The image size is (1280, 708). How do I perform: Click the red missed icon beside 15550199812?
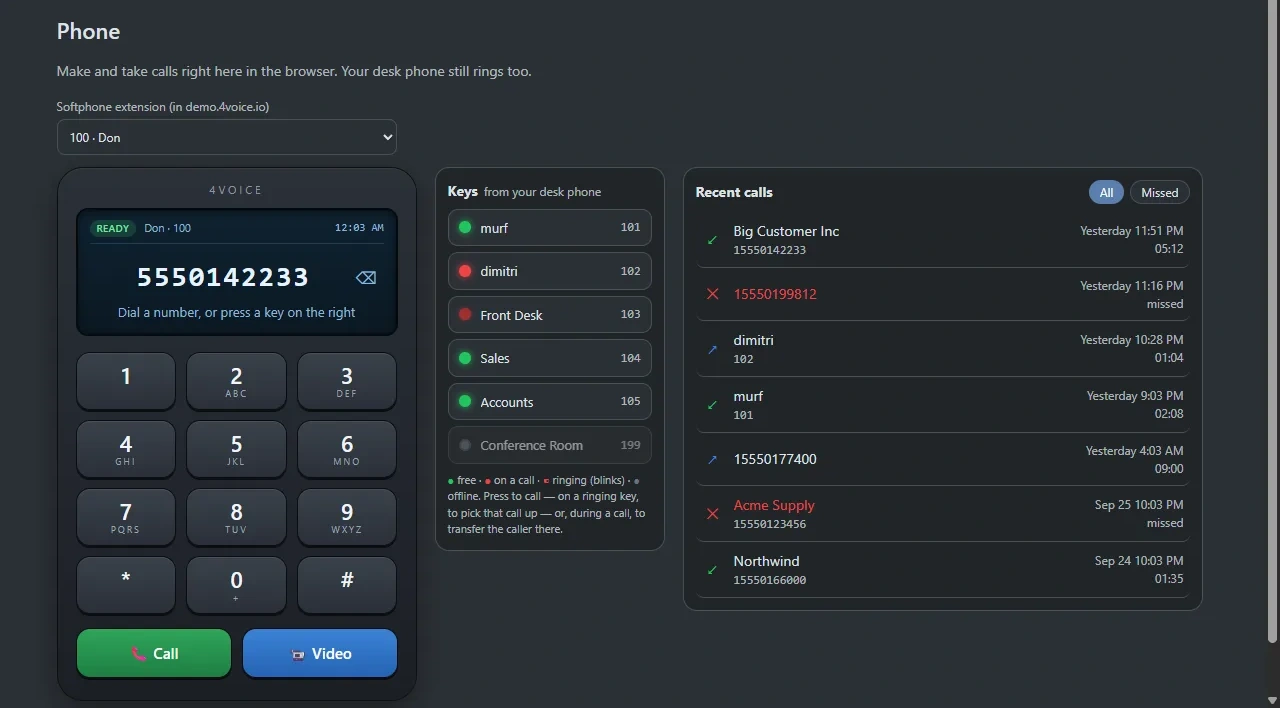click(x=712, y=294)
